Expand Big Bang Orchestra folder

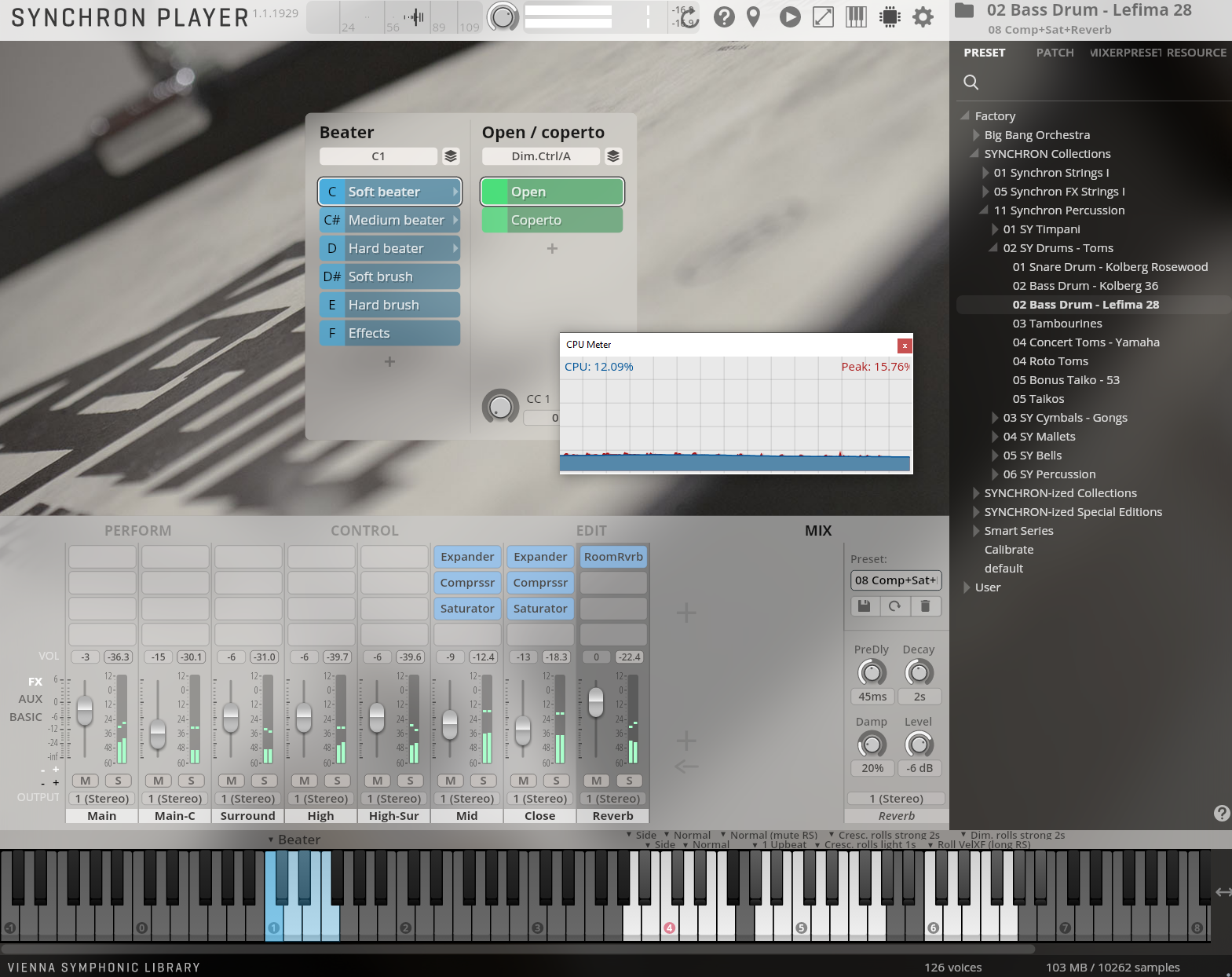[976, 135]
